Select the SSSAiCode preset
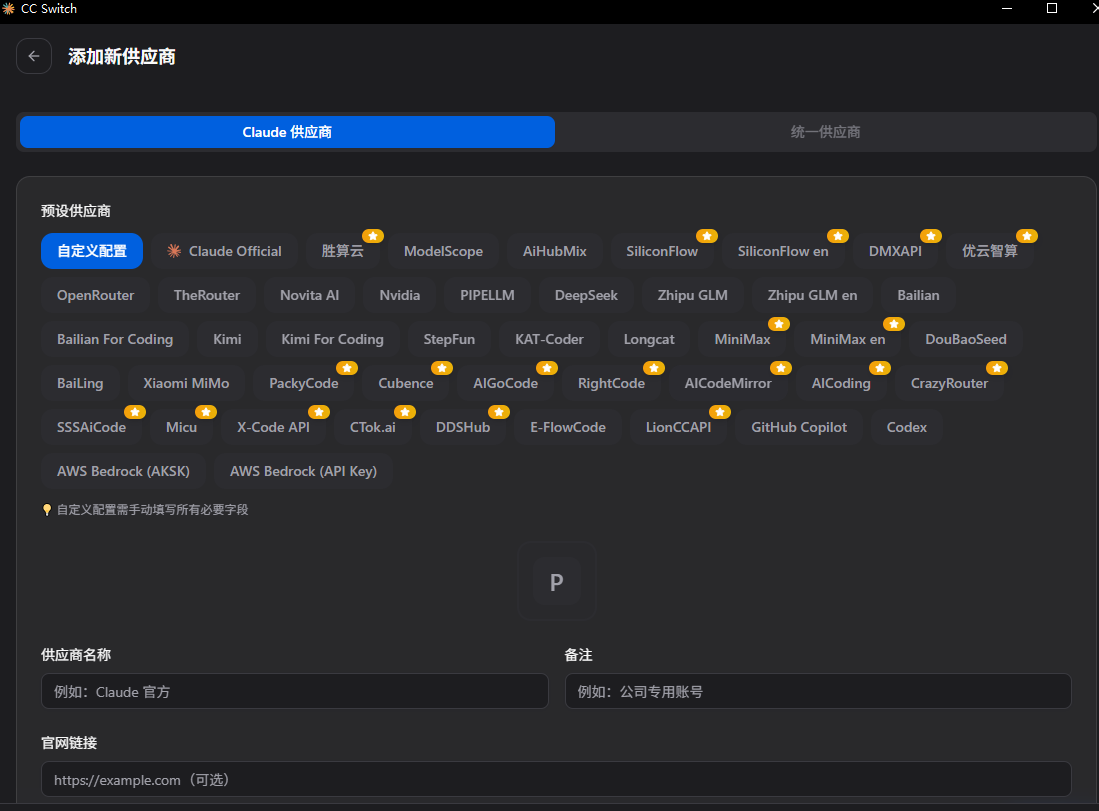Viewport: 1099px width, 811px height. pos(91,428)
